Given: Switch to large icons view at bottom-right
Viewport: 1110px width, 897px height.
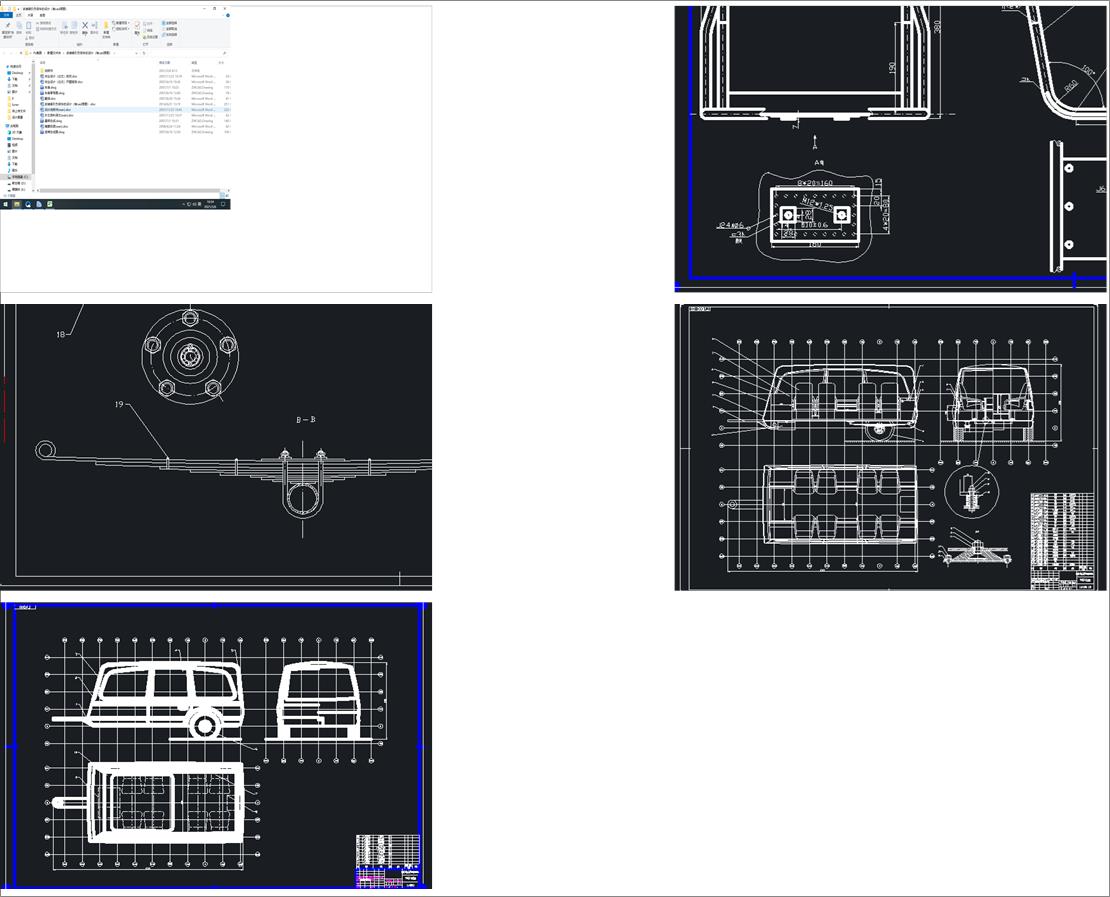Looking at the screenshot, I should coord(227,195).
